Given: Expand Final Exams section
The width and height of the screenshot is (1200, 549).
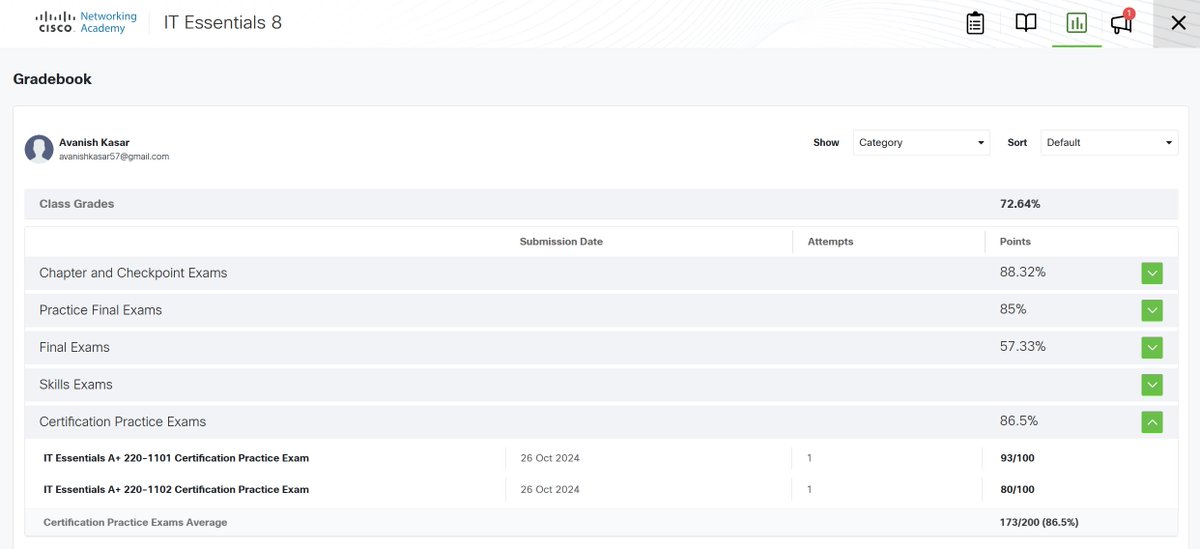Looking at the screenshot, I should (x=1152, y=347).
